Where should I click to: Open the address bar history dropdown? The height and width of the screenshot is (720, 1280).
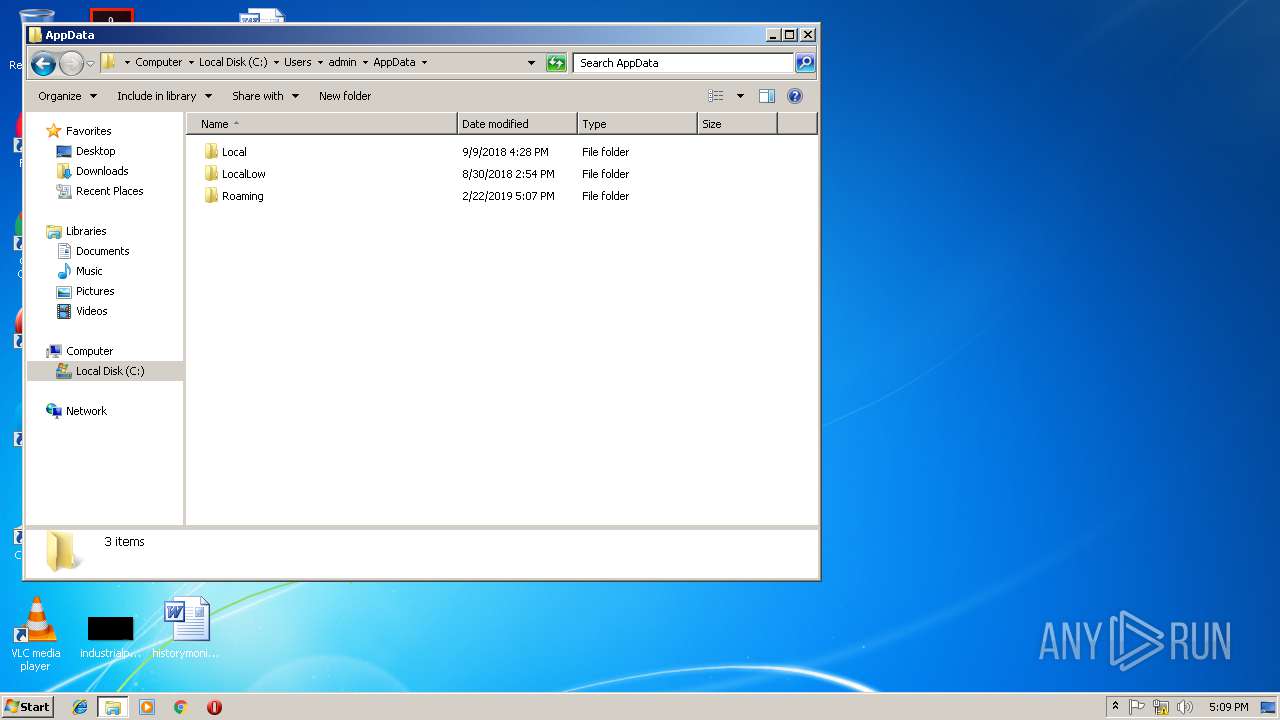(531, 63)
